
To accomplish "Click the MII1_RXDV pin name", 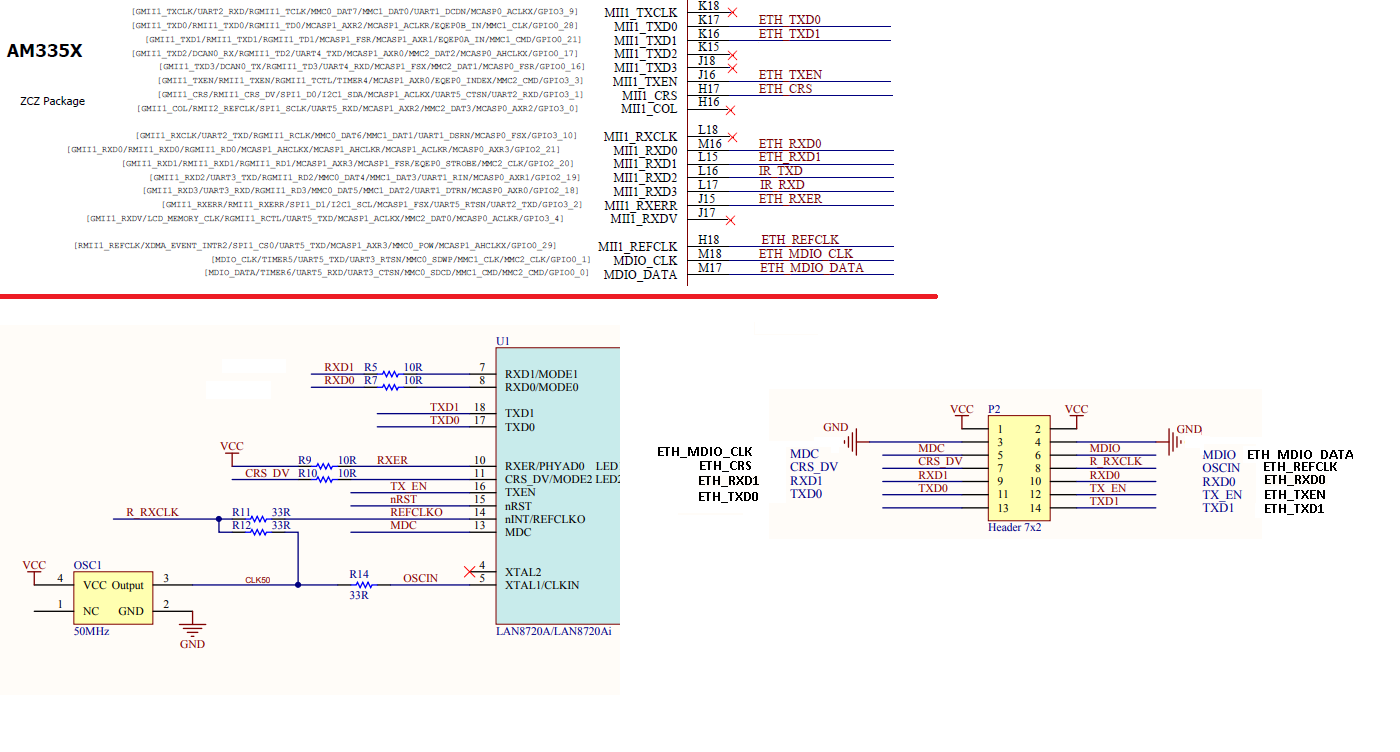I will 643,219.
